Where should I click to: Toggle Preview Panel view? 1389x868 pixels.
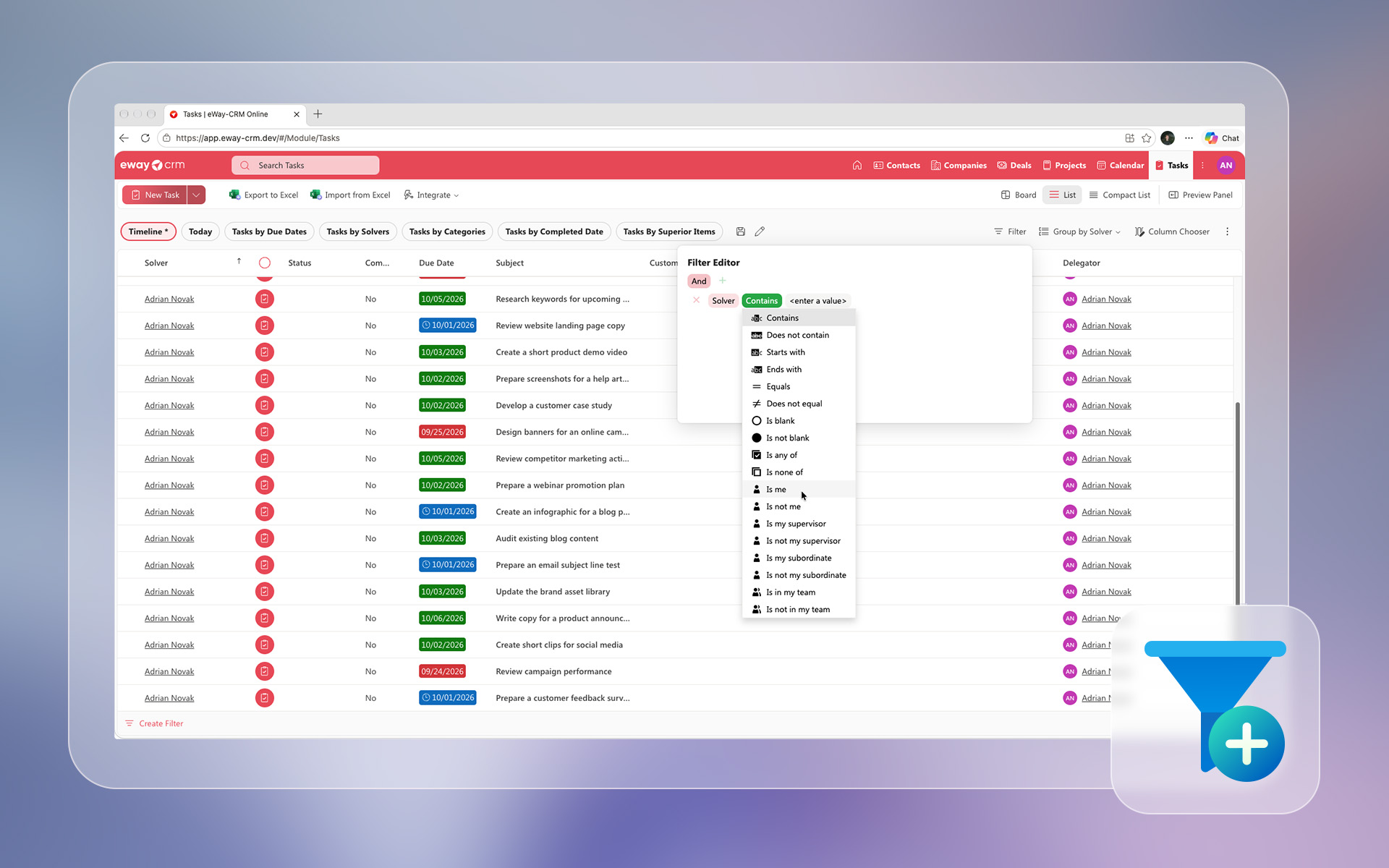1200,195
